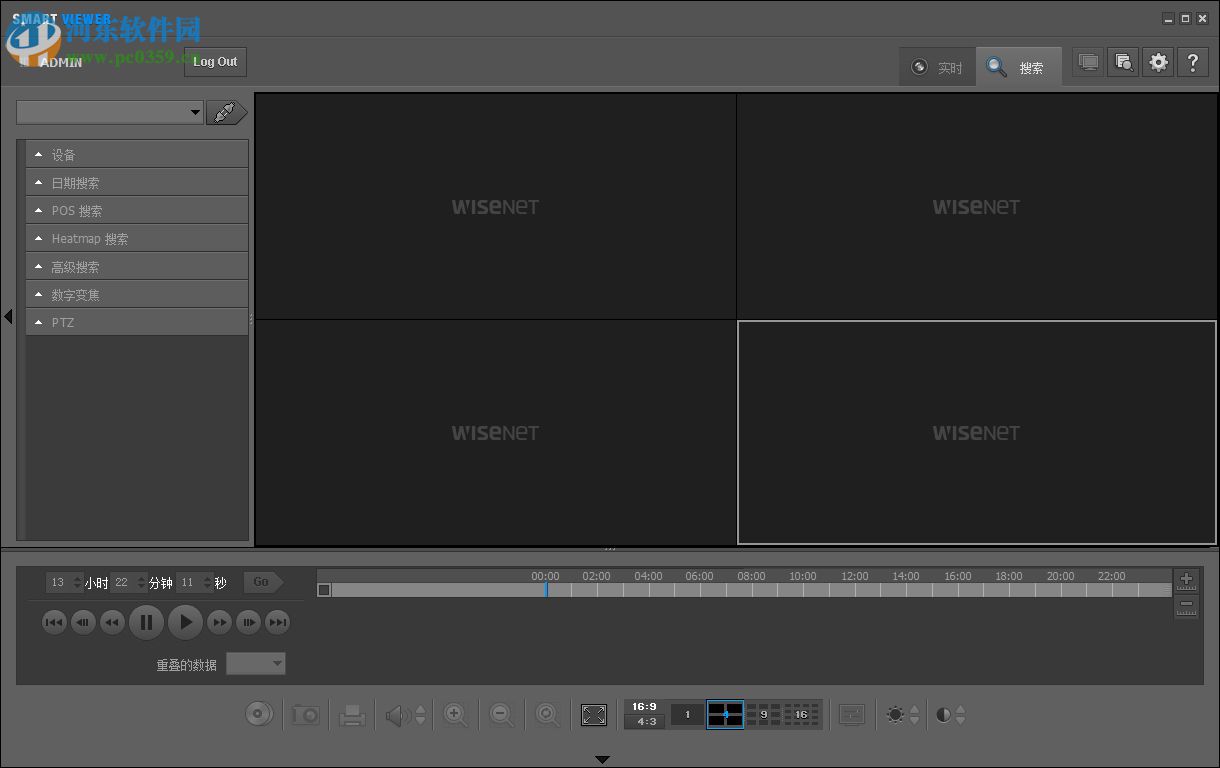The height and width of the screenshot is (768, 1220).
Task: Select the 16:9 aspect ratio
Action: click(644, 707)
